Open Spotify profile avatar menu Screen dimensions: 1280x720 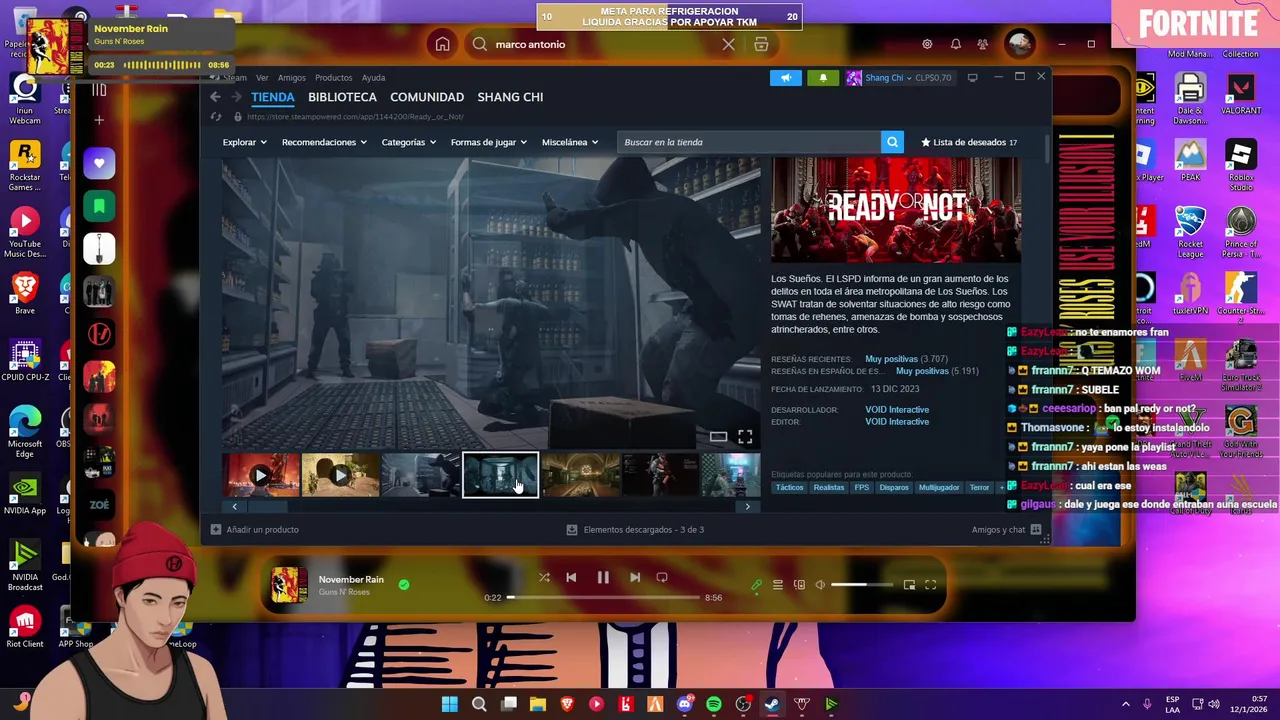(1019, 44)
